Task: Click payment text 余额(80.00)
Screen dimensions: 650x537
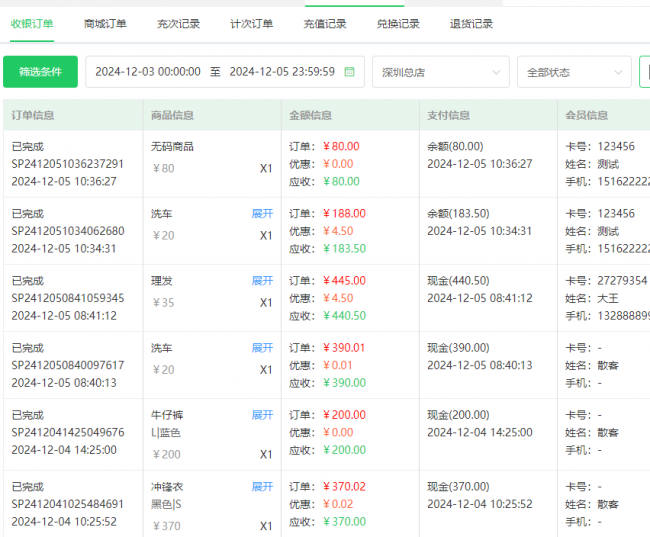Action: point(455,146)
